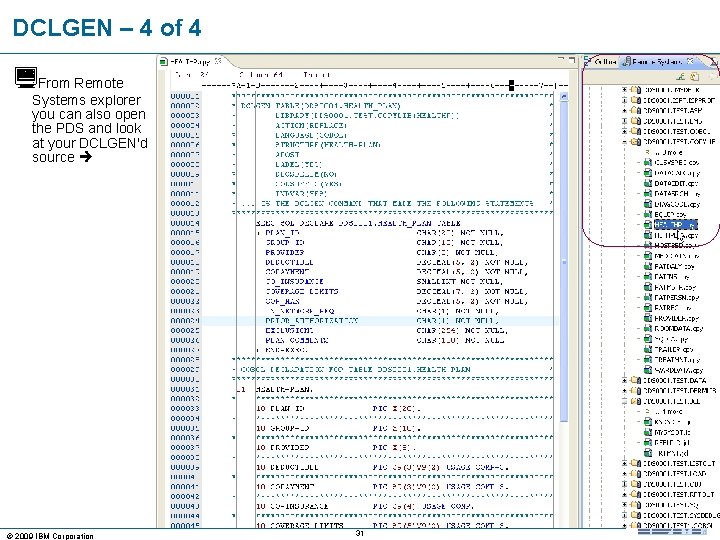Click the '10 PLAN-ID PIC X(20)' line
The width and height of the screenshot is (720, 540).
(338, 408)
